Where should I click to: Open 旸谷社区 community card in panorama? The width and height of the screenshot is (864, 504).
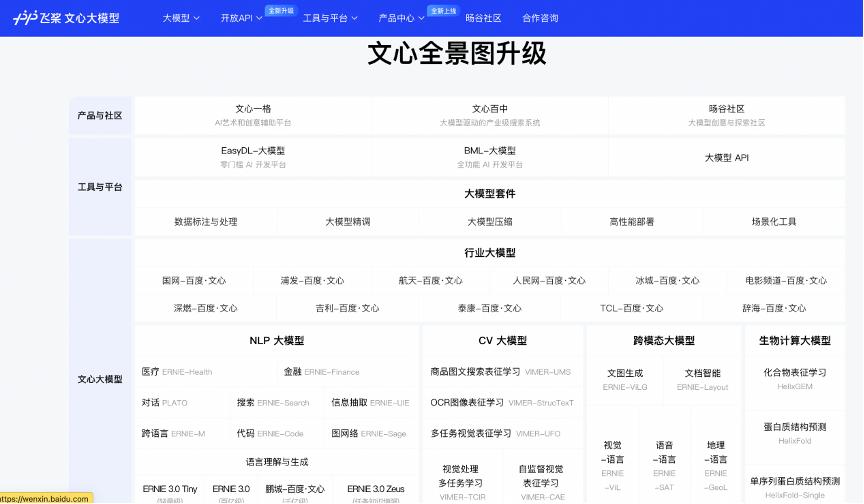click(726, 115)
